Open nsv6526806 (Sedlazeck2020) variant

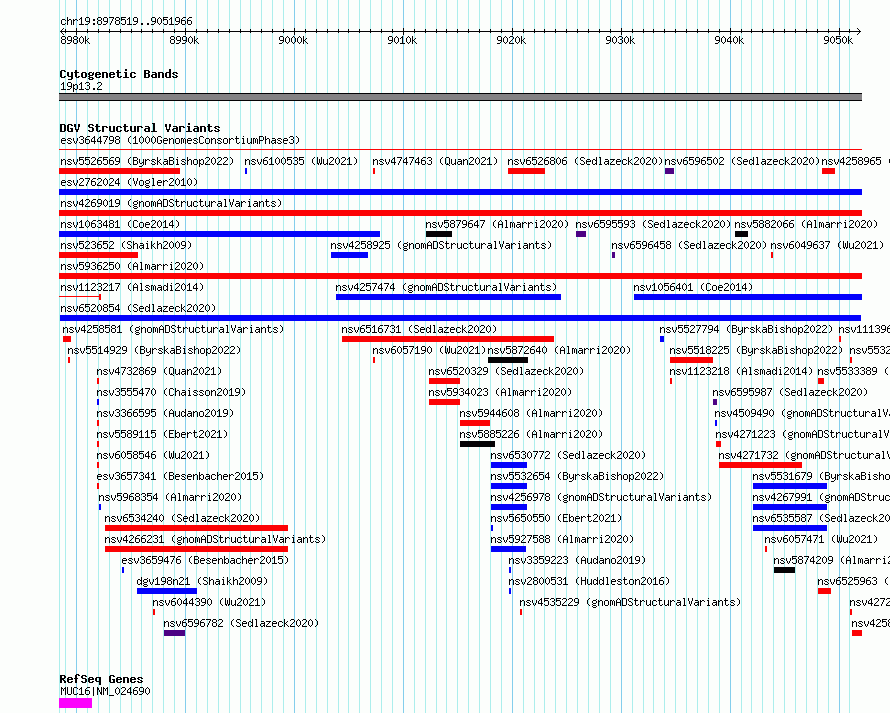(x=585, y=161)
